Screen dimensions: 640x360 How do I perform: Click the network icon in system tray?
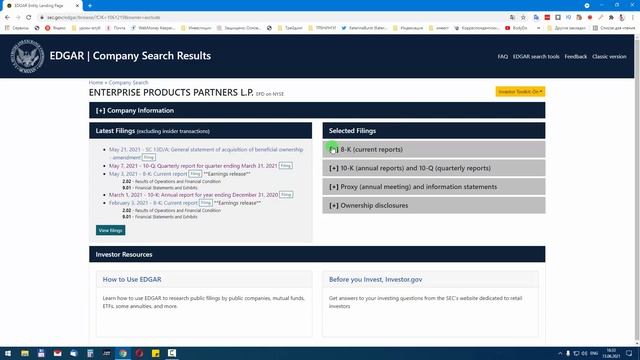(x=576, y=353)
